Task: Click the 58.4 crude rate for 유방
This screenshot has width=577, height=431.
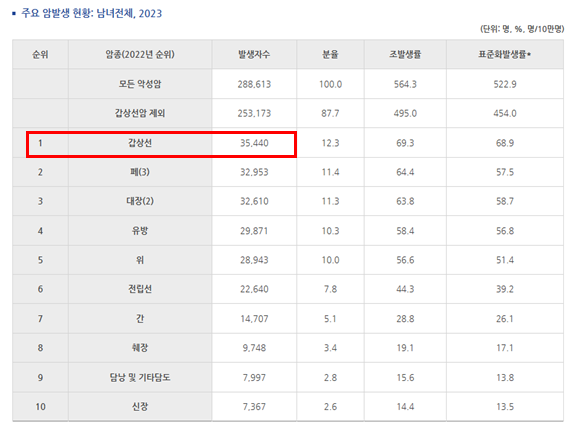Action: tap(405, 231)
